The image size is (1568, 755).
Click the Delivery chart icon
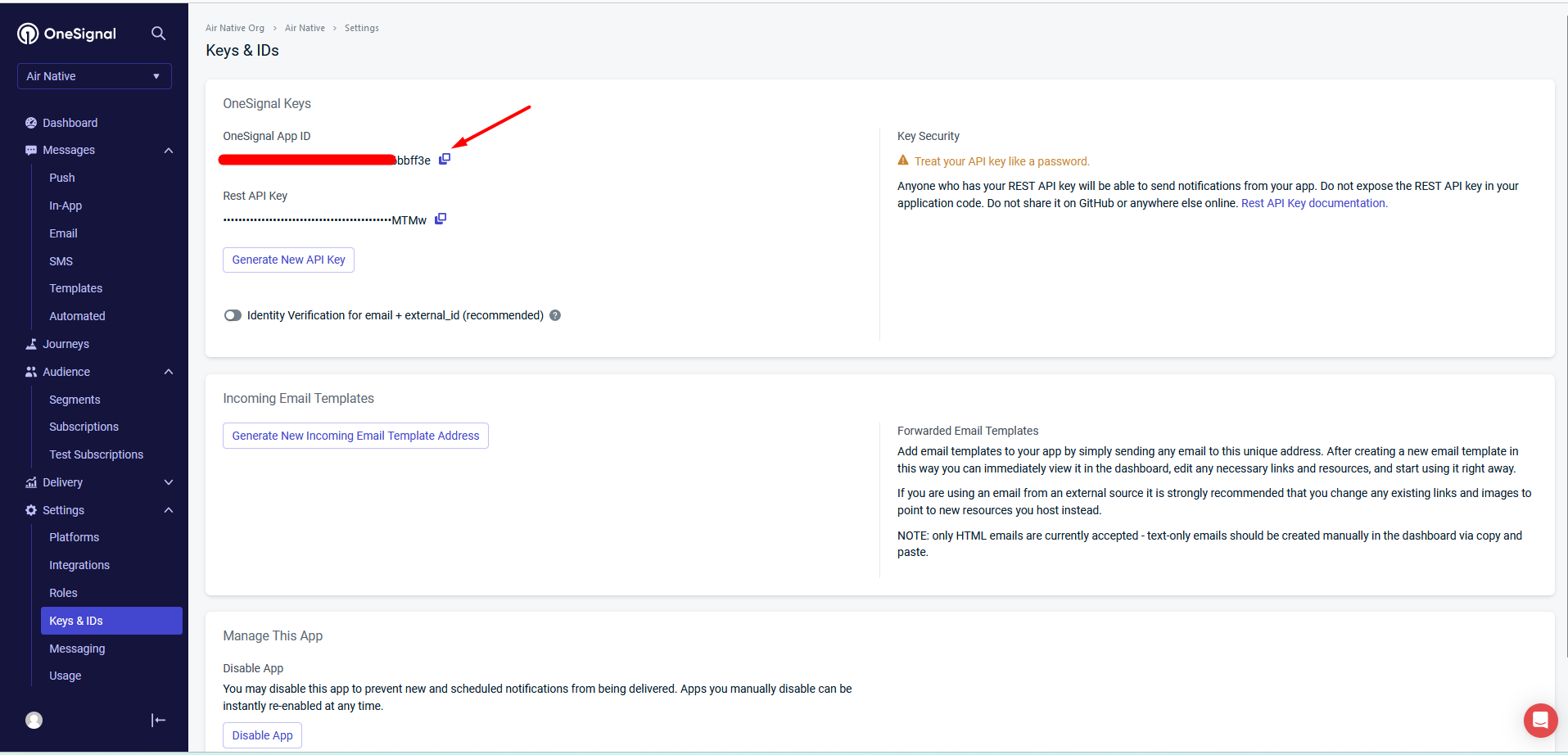point(31,482)
